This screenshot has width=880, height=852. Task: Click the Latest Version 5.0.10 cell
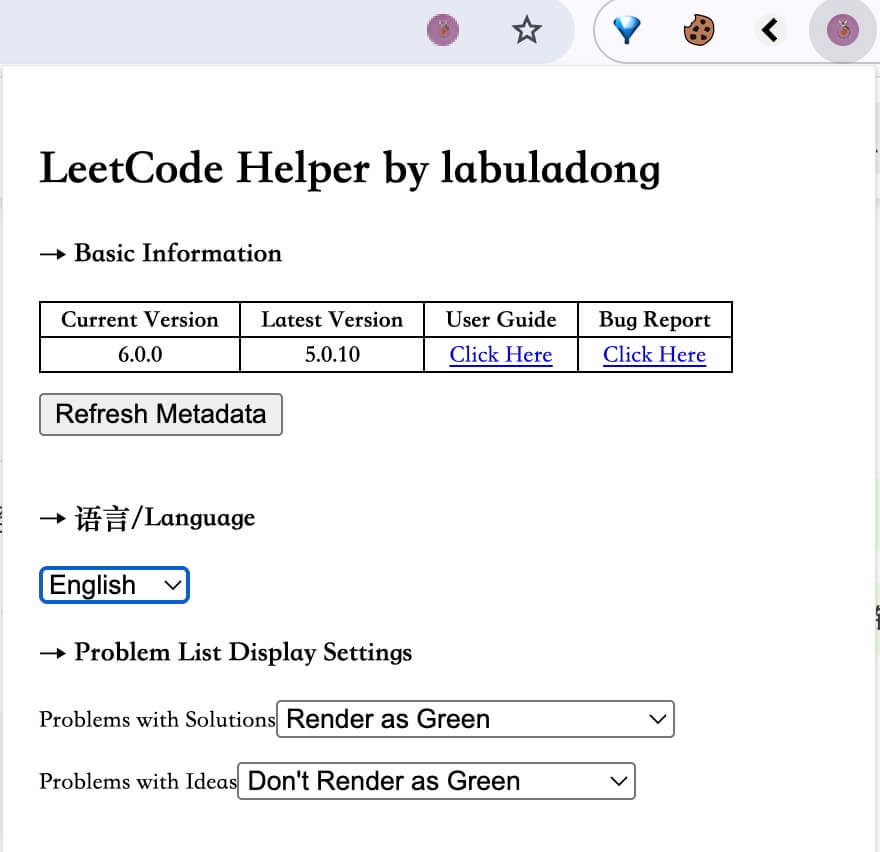coord(332,354)
